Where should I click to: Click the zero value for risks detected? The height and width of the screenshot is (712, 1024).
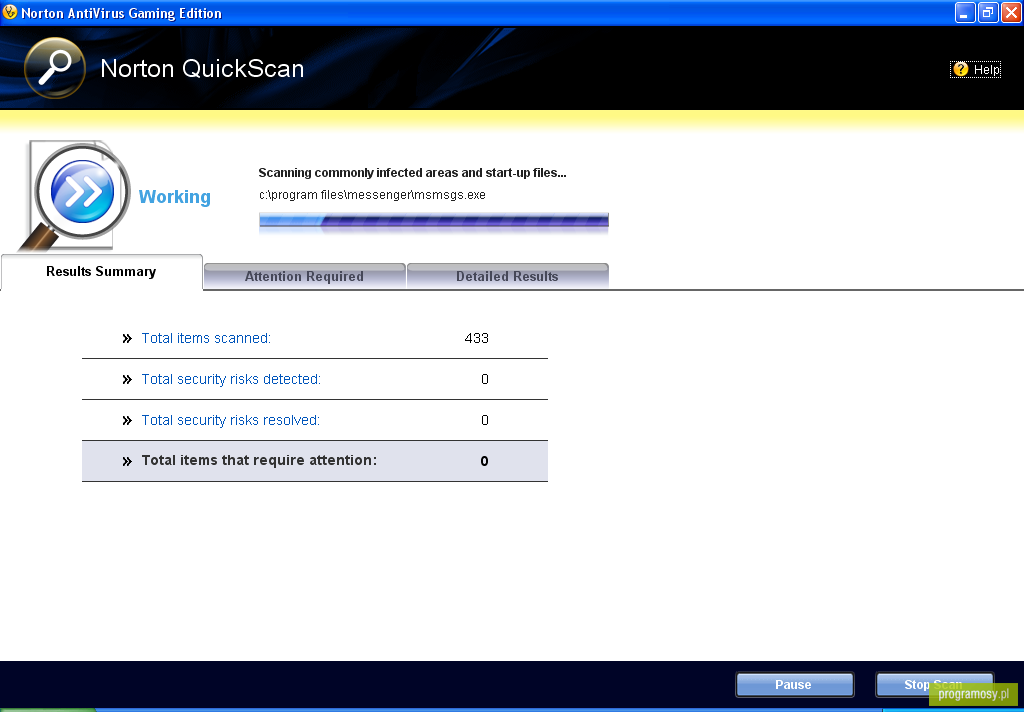point(485,380)
